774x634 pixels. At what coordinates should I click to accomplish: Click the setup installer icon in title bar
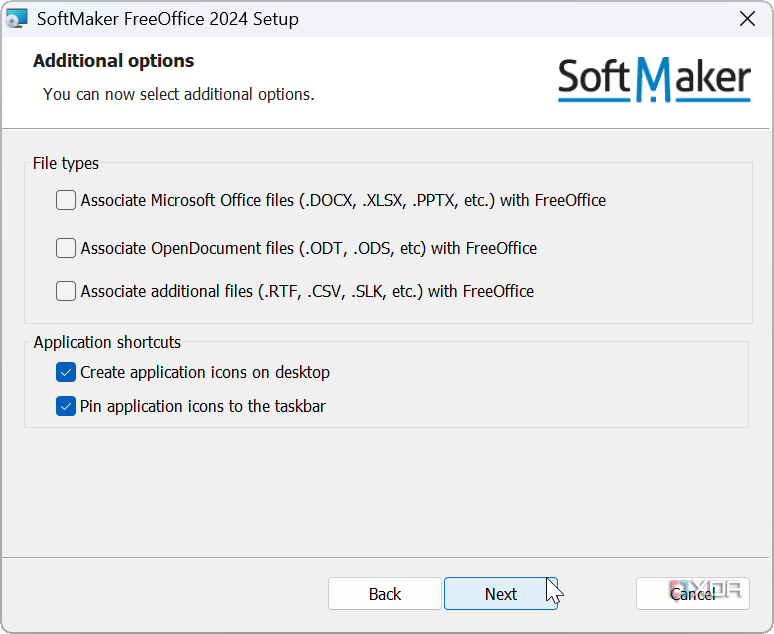coord(16,18)
